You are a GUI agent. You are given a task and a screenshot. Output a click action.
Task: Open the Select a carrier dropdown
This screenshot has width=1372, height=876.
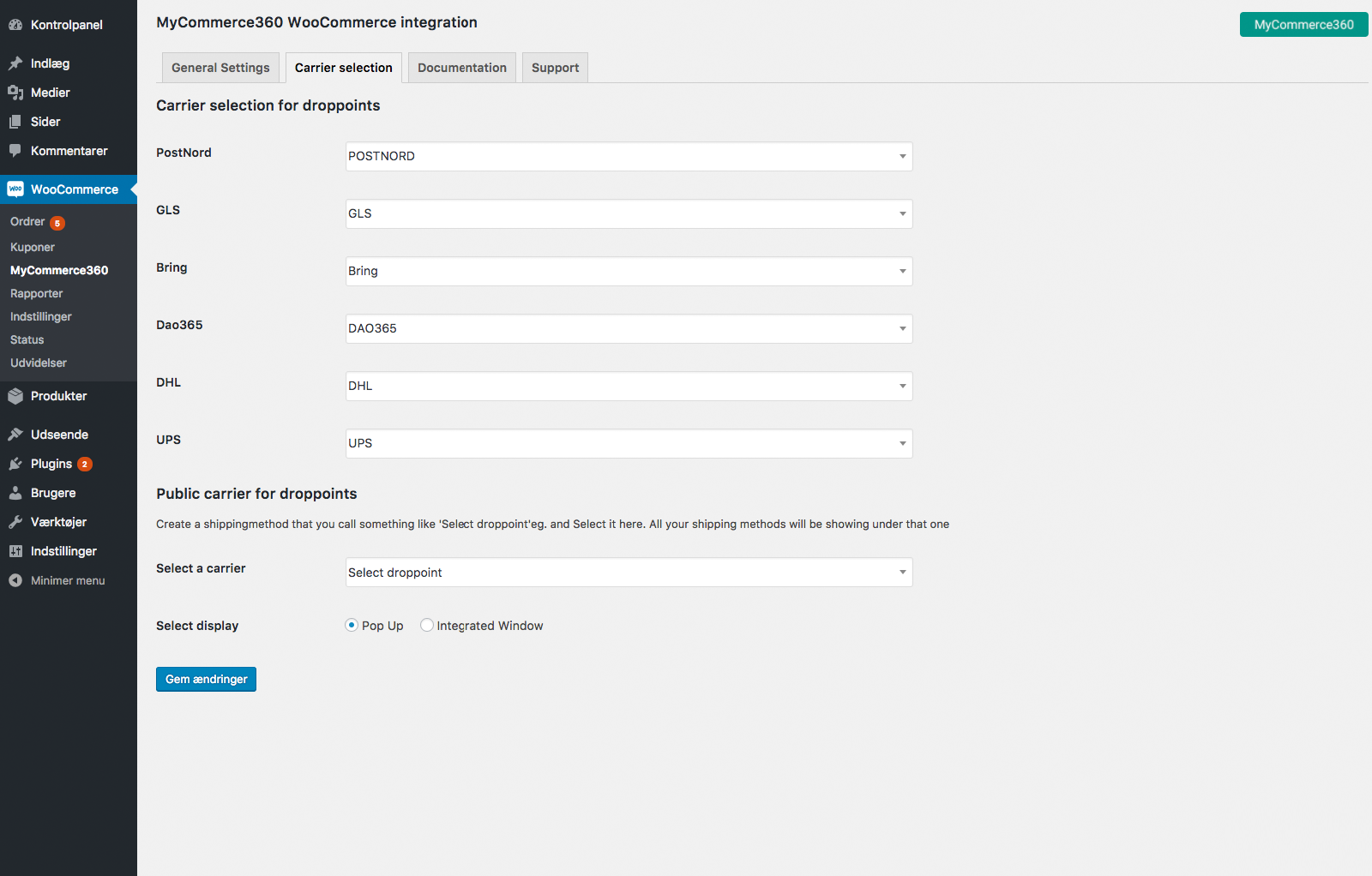pyautogui.click(x=629, y=573)
